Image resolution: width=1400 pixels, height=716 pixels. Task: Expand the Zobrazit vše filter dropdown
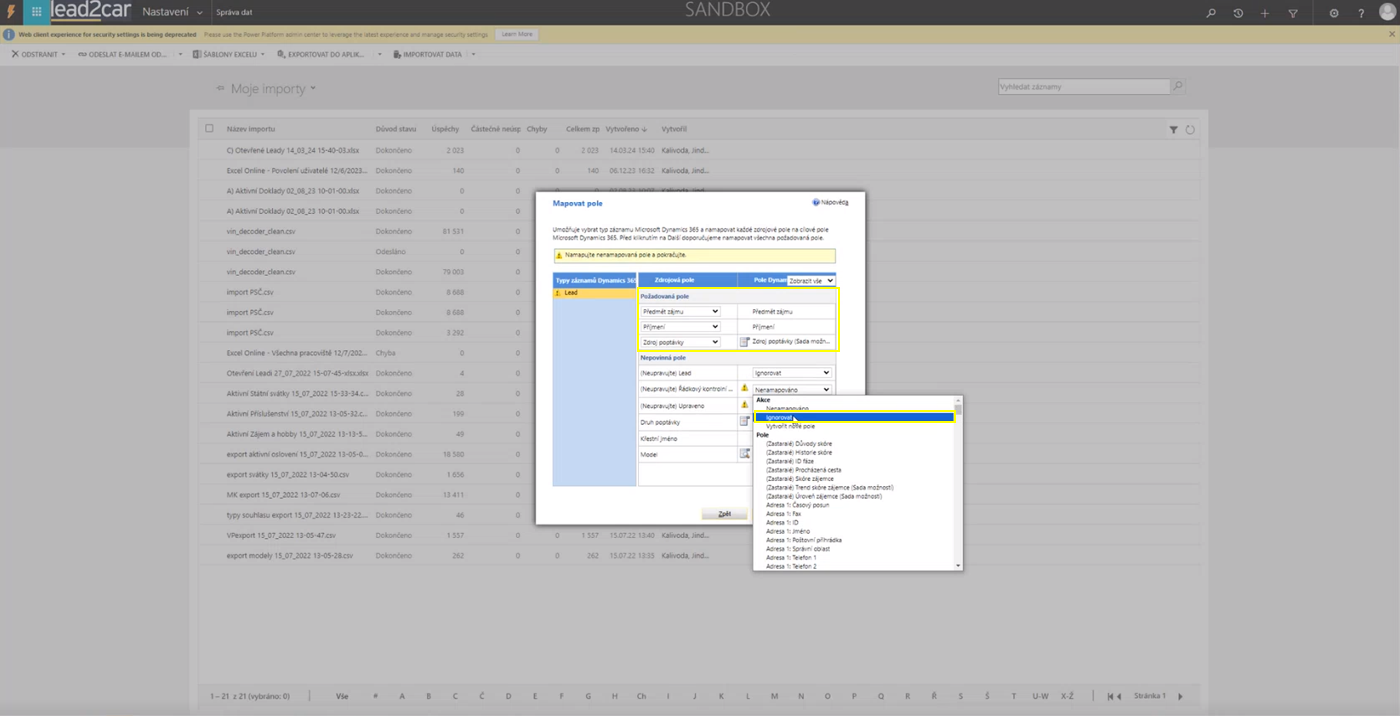pos(810,281)
